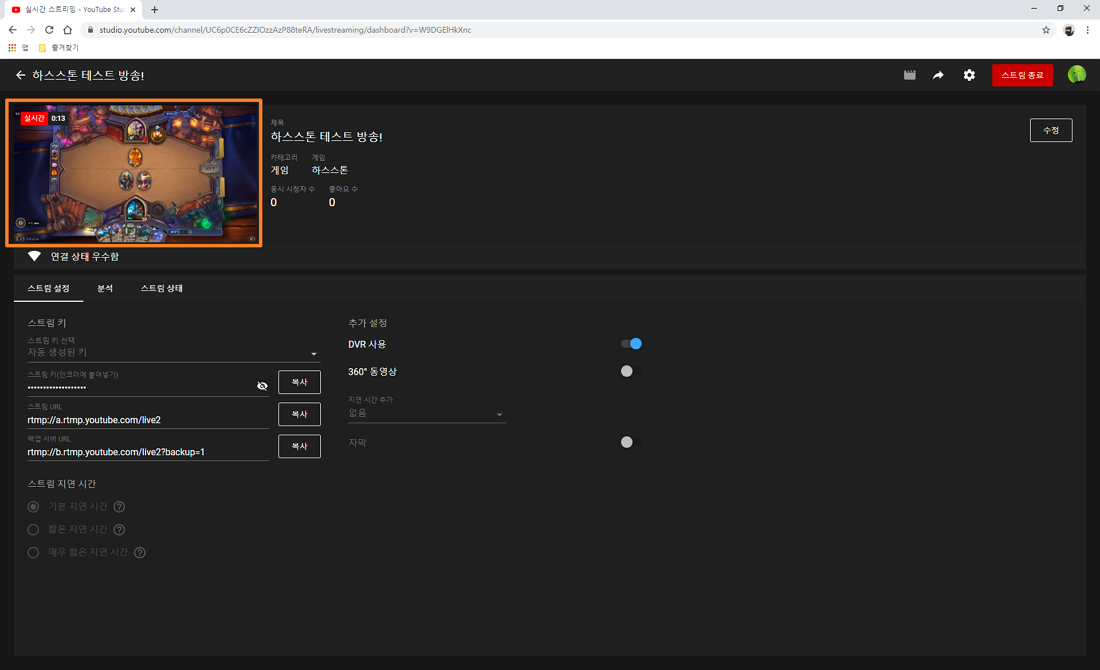
Task: Open a new browser tab with plus
Action: click(x=154, y=9)
